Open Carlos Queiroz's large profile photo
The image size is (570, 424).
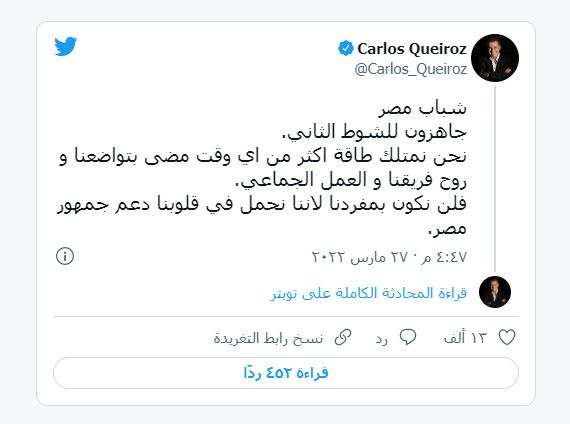coord(495,58)
